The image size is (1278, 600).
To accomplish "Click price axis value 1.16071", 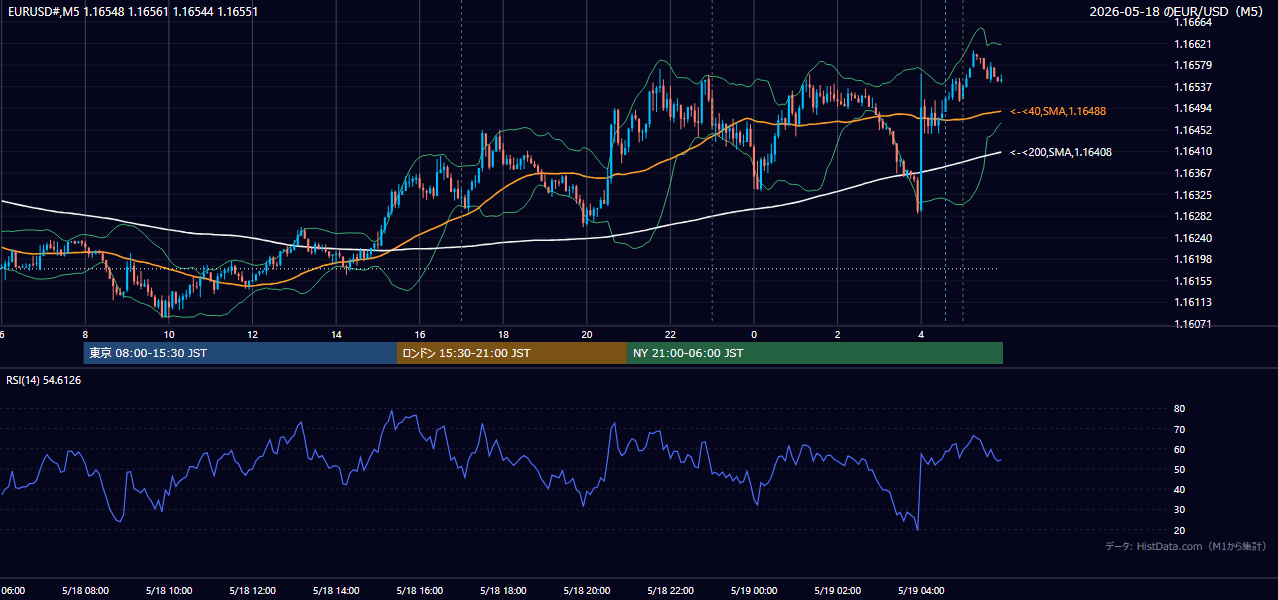I will [x=1192, y=324].
